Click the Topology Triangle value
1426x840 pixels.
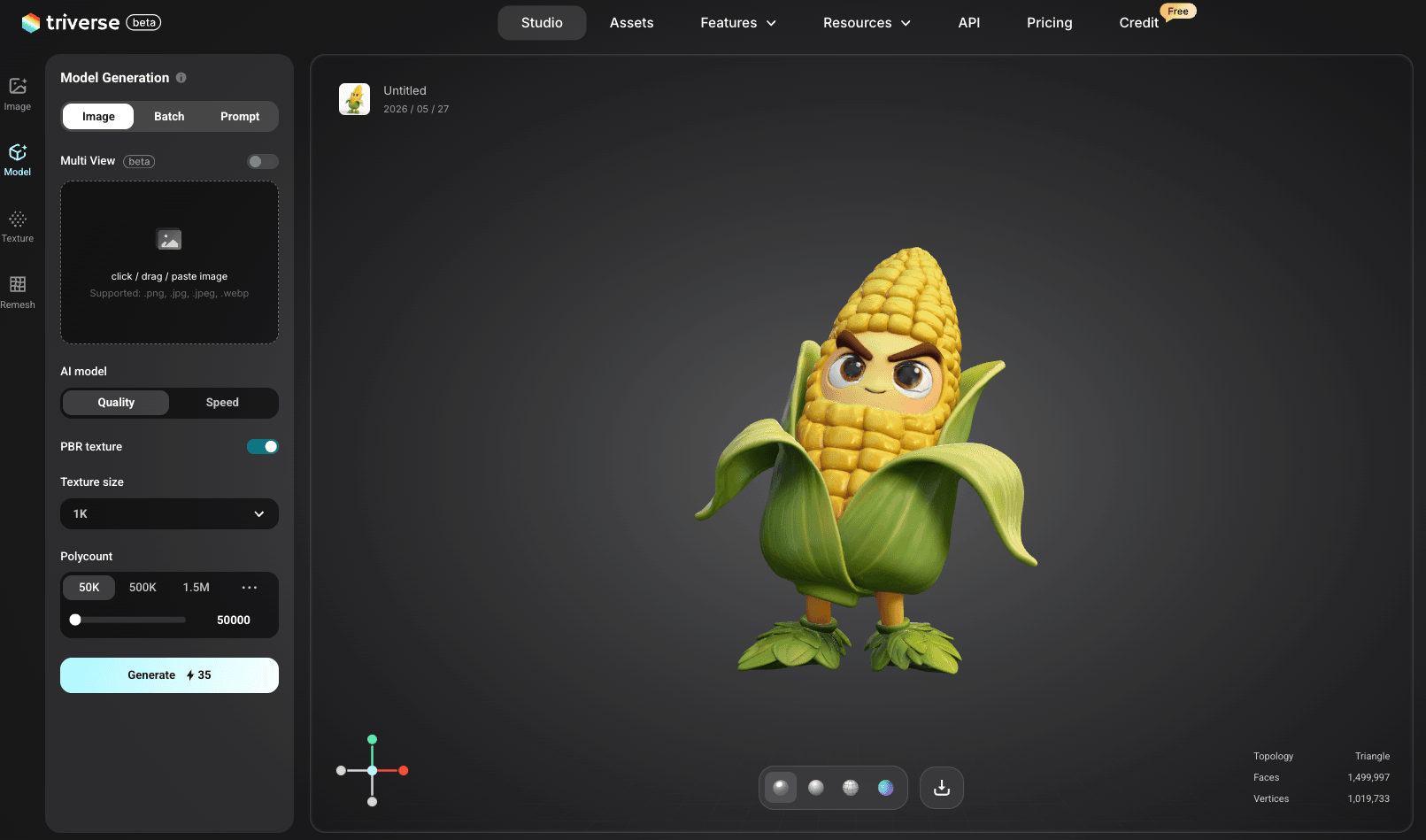tap(1372, 757)
